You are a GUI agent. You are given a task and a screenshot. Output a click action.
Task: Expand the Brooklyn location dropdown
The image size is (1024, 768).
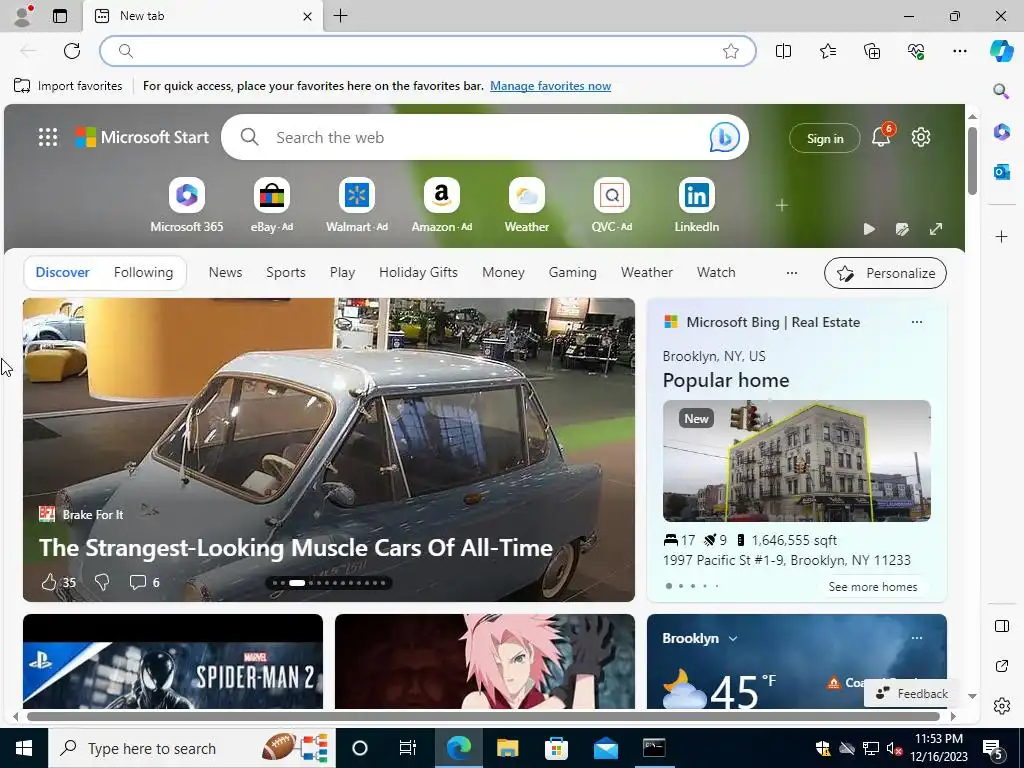click(x=733, y=639)
